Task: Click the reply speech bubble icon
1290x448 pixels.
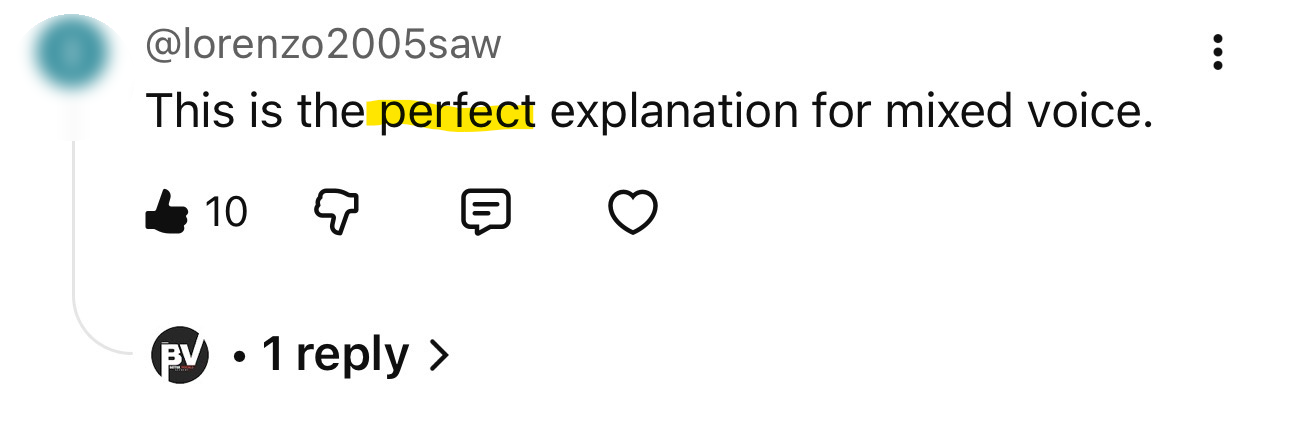Action: (x=485, y=212)
